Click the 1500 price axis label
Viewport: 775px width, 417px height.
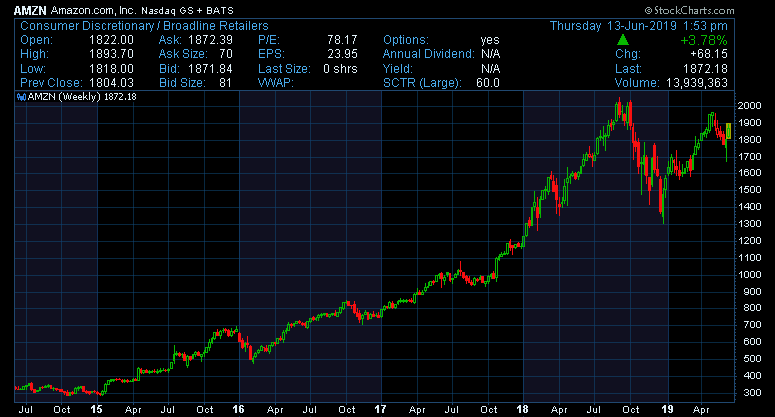(749, 190)
